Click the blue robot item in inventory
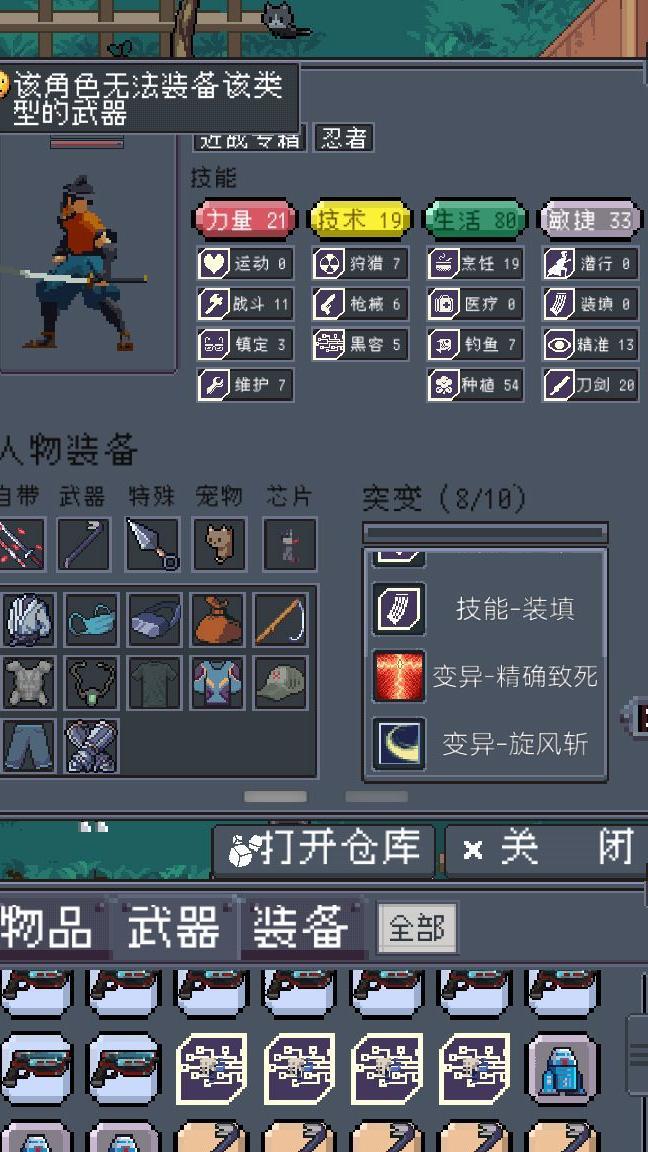The image size is (648, 1152). (x=562, y=1070)
